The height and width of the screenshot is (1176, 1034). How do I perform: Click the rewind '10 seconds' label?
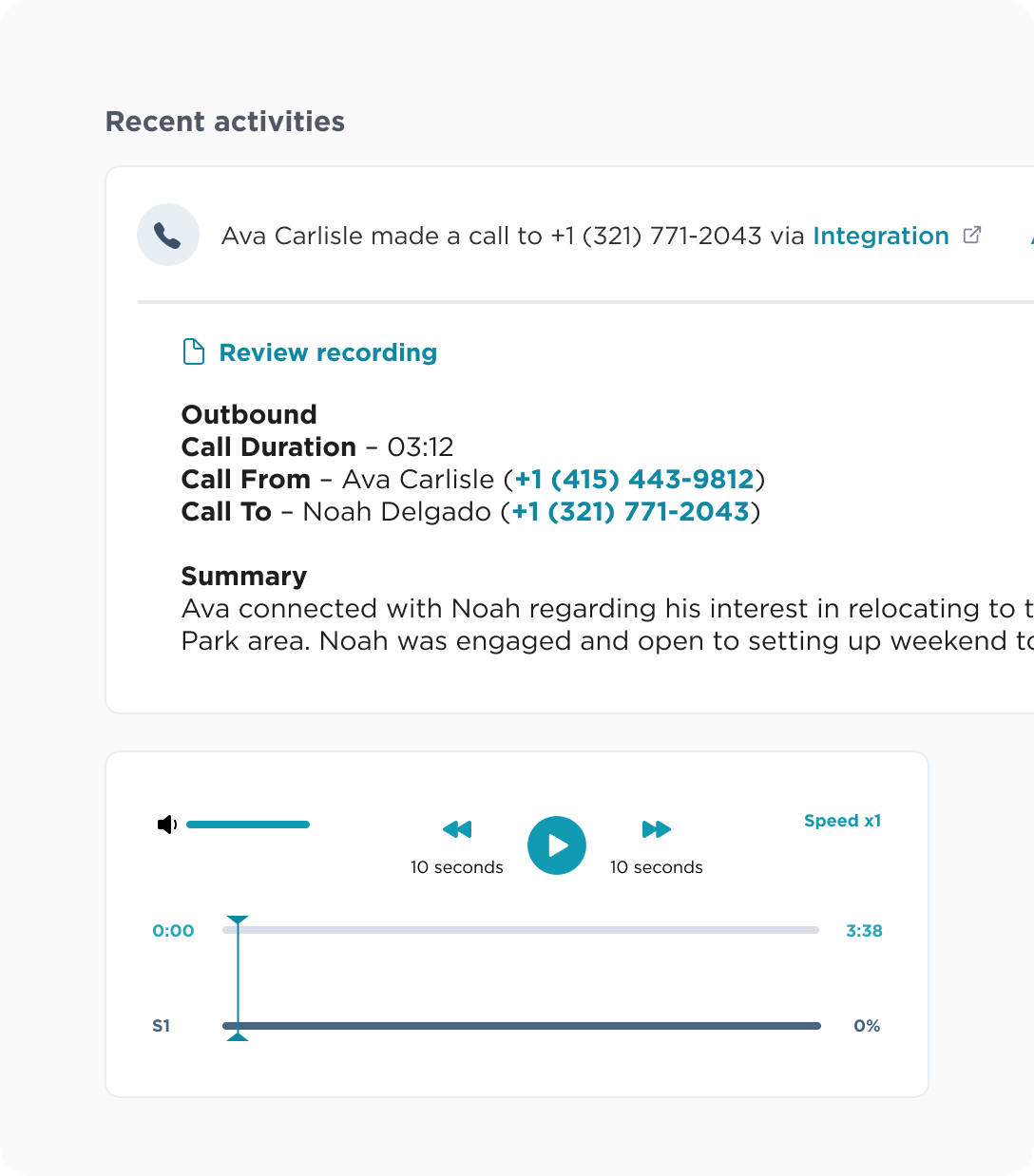tap(457, 867)
